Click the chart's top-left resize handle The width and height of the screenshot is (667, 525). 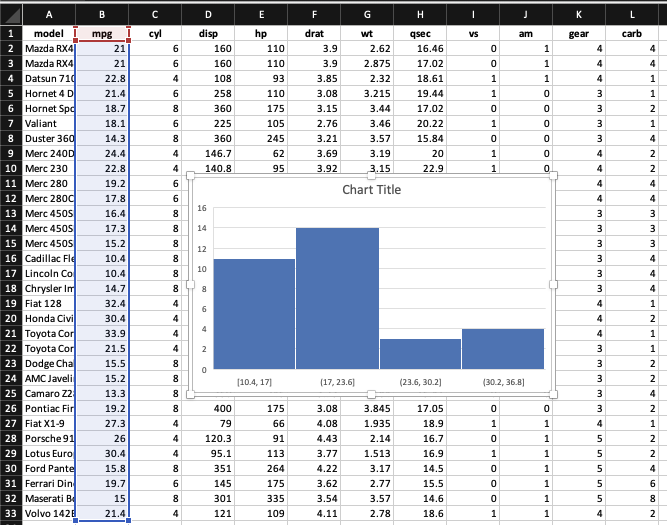(189, 176)
